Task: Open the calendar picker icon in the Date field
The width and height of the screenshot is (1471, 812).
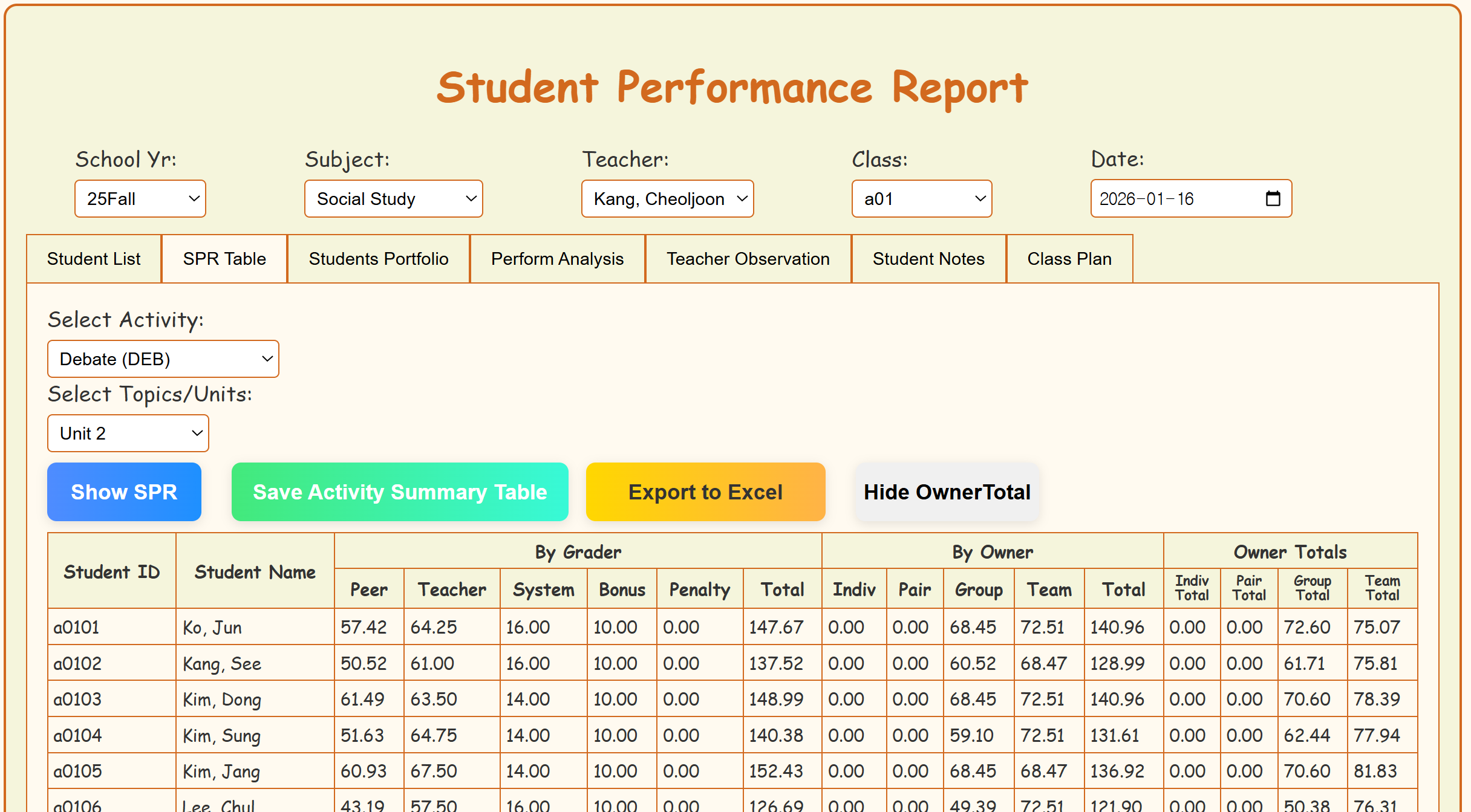Action: (1273, 198)
